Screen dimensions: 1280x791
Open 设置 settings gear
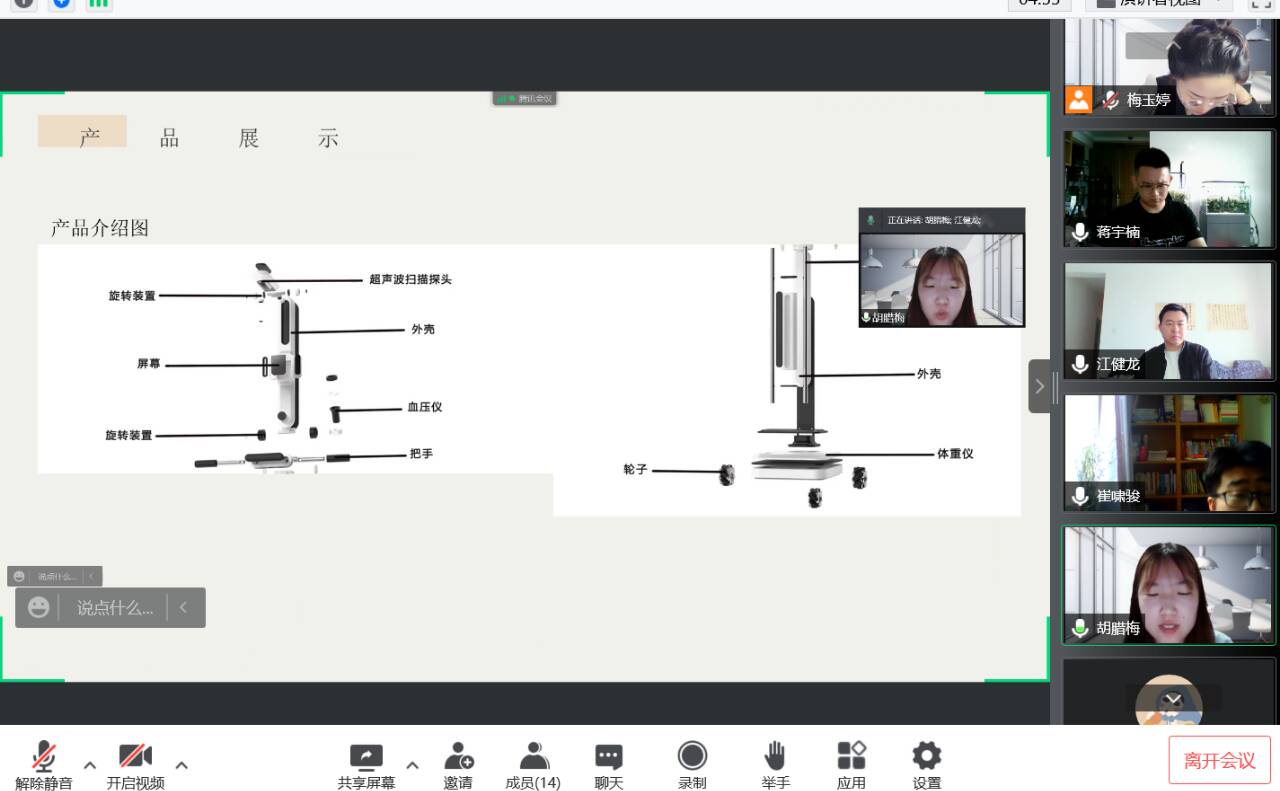(x=926, y=765)
